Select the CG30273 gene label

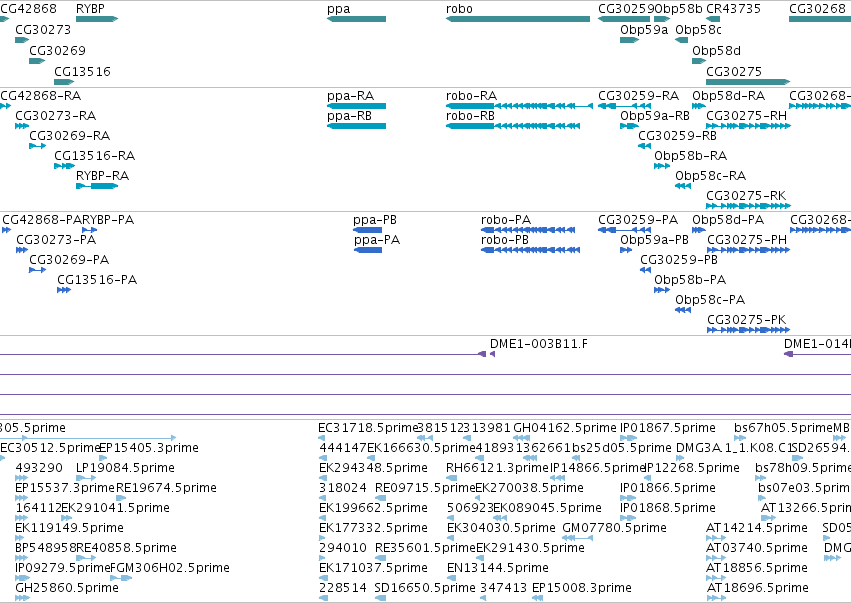43,30
